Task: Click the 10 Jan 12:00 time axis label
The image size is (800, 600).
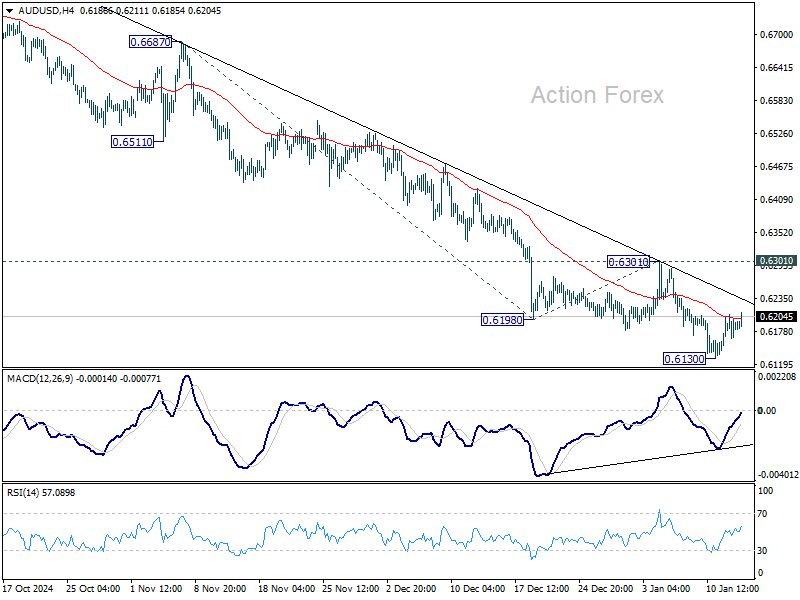Action: click(732, 588)
